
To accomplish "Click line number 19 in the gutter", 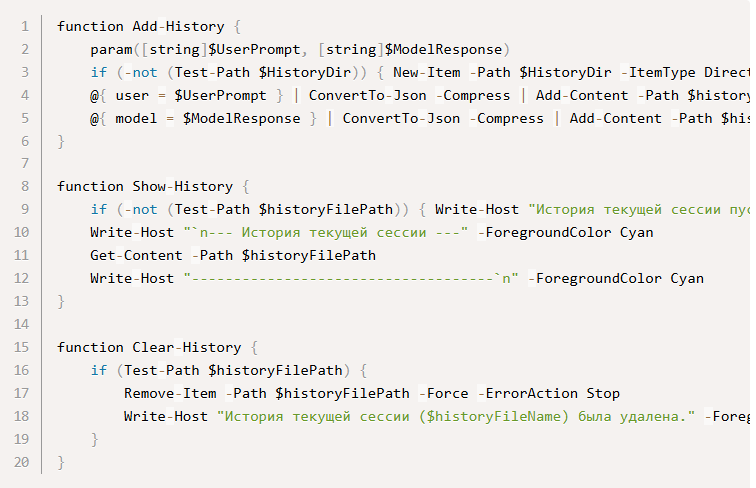I will (24, 440).
